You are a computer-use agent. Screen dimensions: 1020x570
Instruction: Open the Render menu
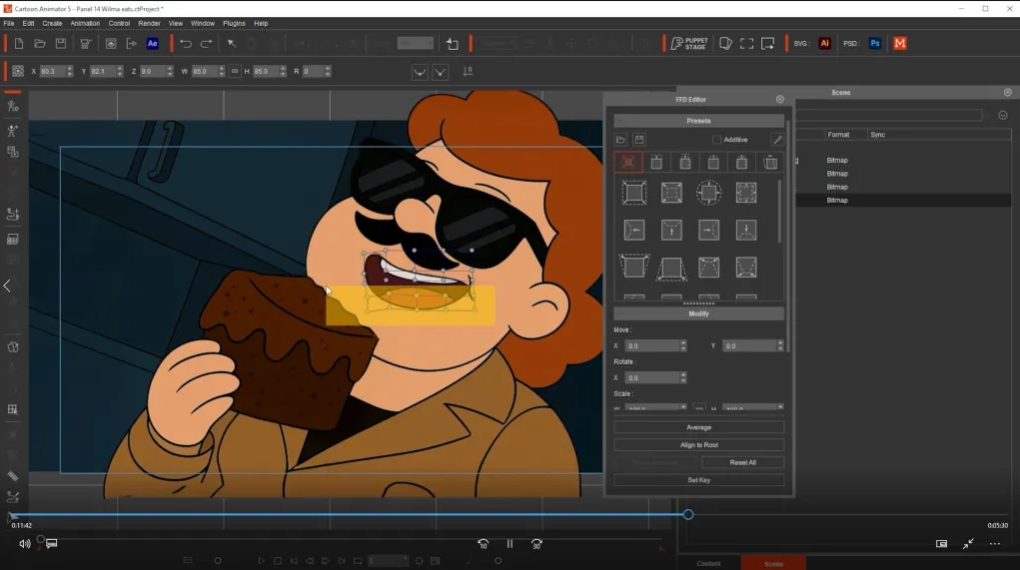point(150,23)
